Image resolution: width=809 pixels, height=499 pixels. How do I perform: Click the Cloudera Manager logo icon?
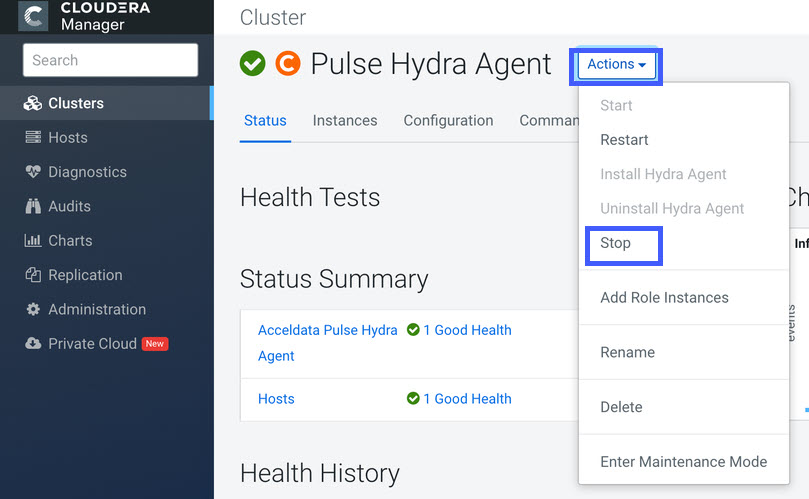pos(33,16)
